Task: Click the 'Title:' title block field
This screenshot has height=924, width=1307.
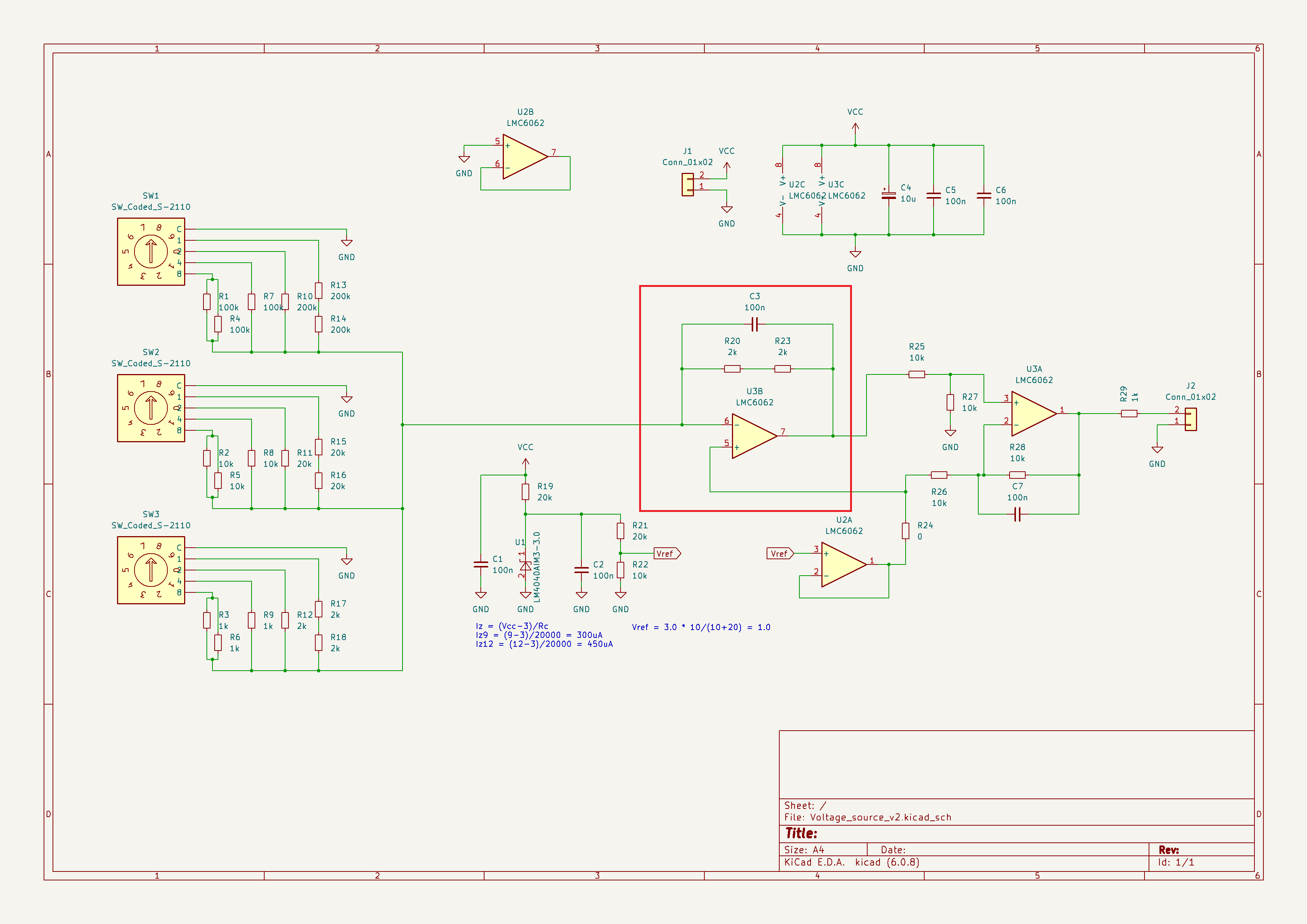Action: pyautogui.click(x=801, y=833)
